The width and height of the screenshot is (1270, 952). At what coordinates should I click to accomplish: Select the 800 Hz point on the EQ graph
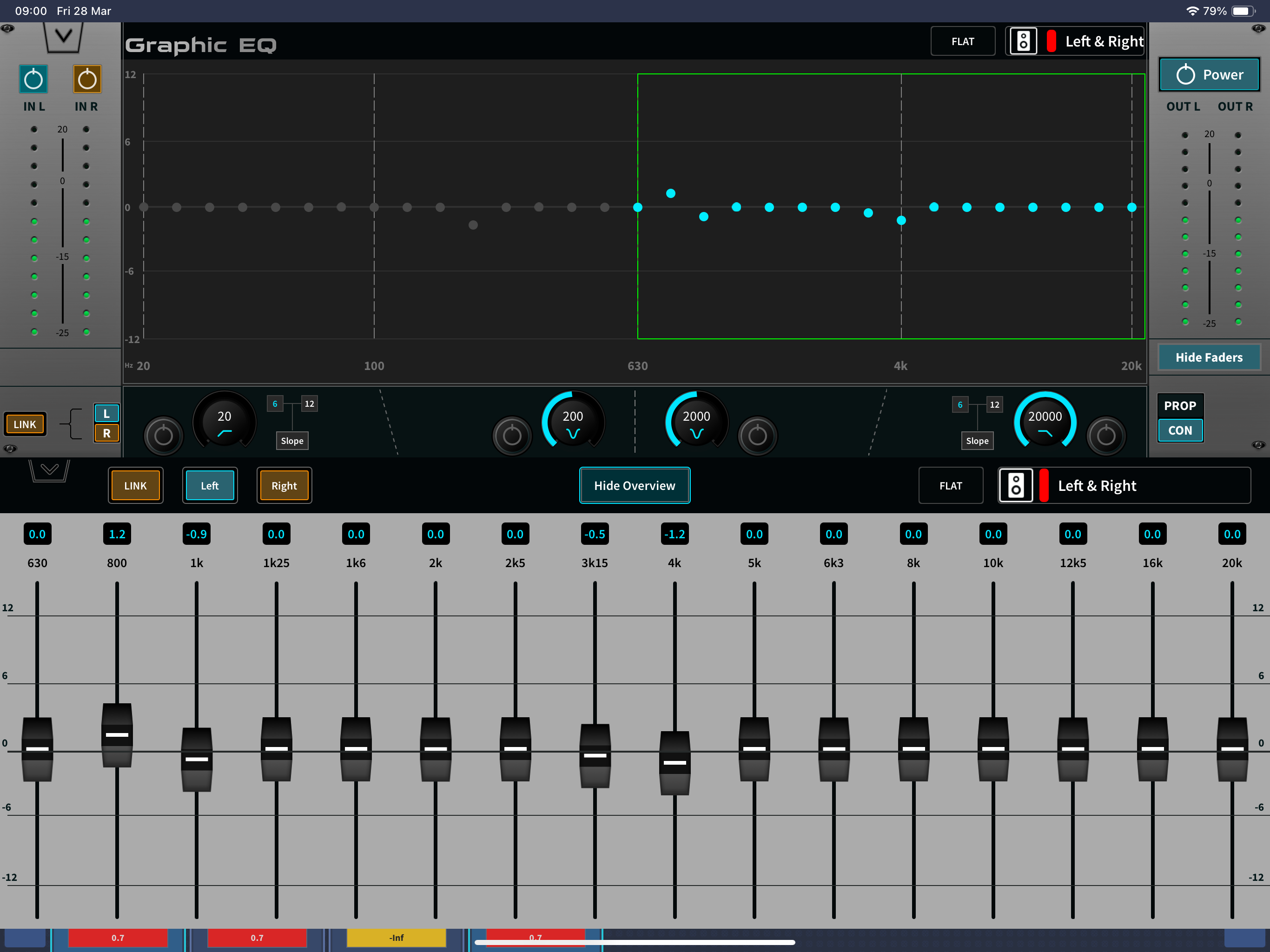[x=671, y=193]
